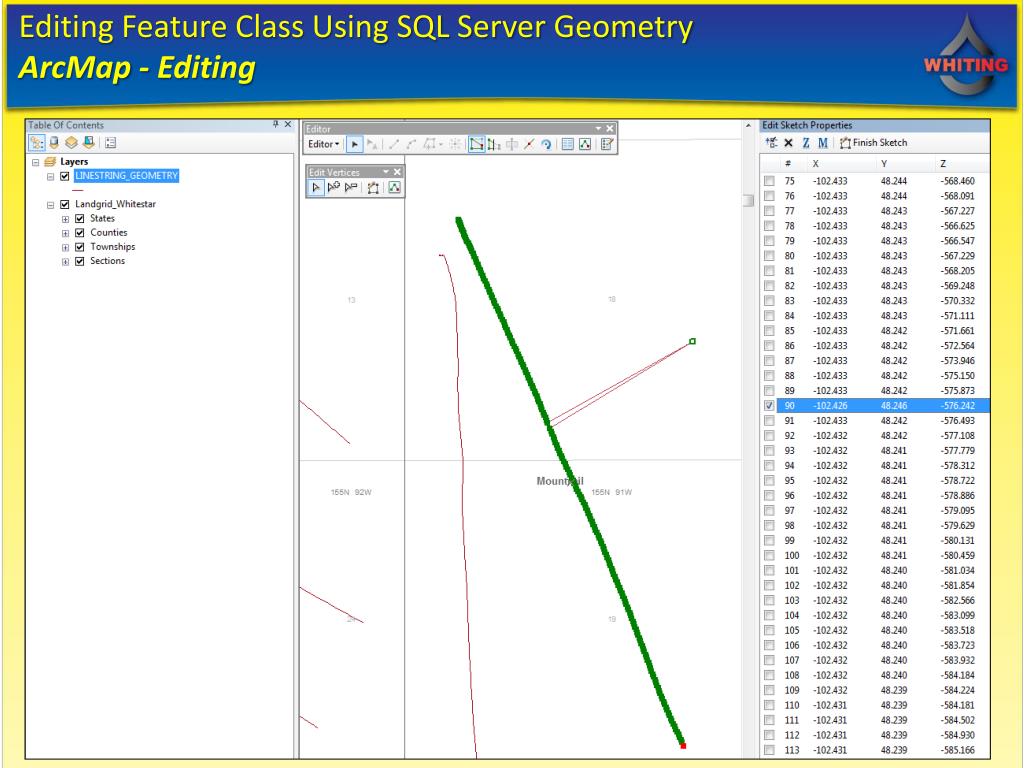Open Table Of Contents options icon
The width and height of the screenshot is (1024, 768).
(x=110, y=142)
